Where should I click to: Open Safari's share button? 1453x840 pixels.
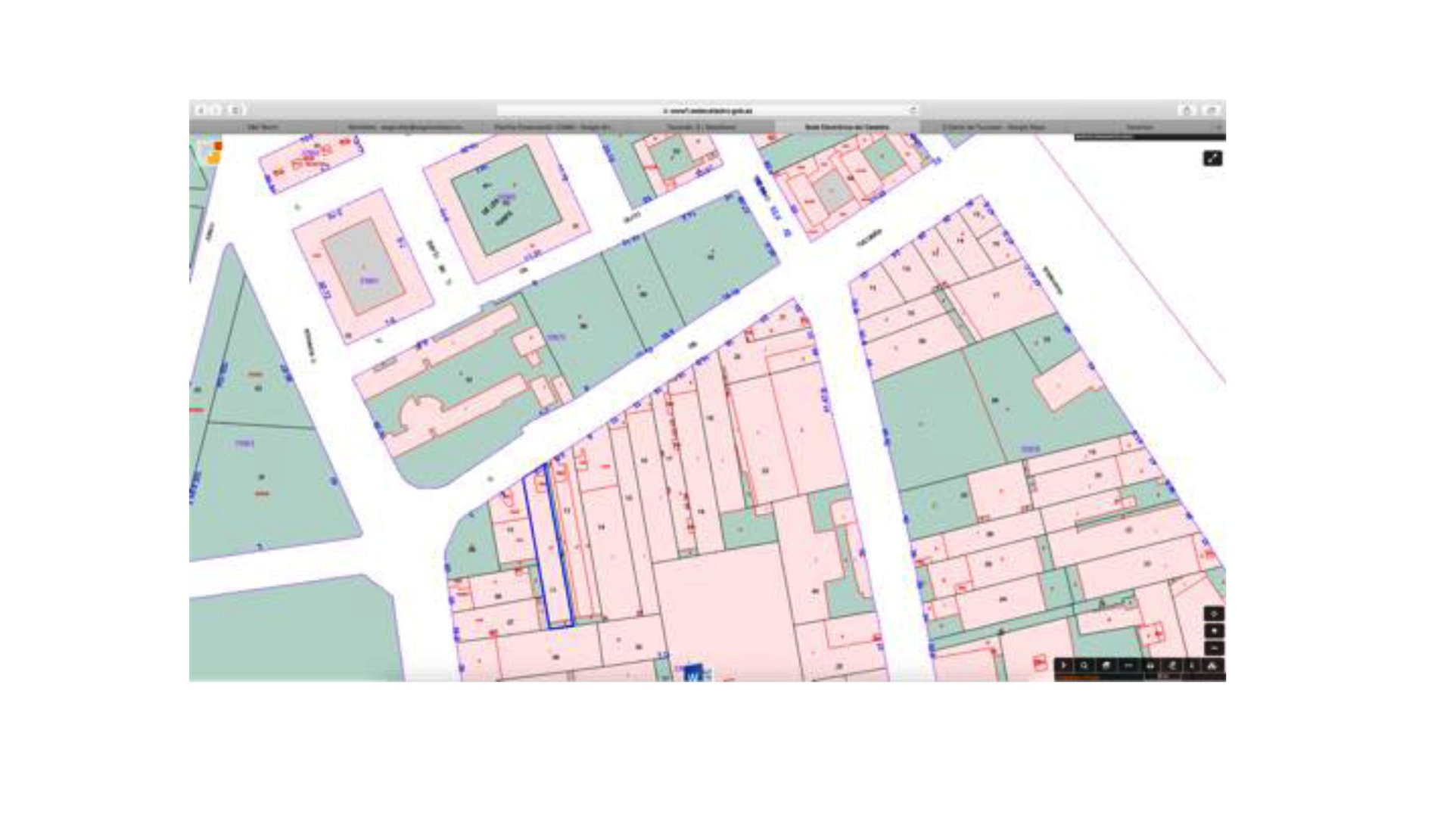[x=1187, y=110]
